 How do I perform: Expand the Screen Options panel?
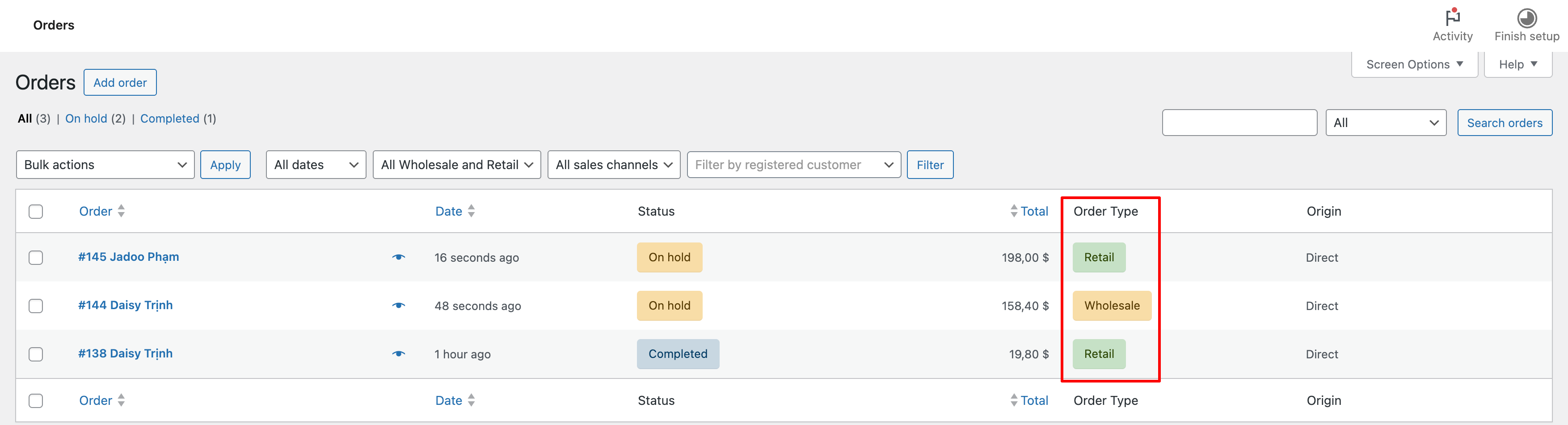coord(1414,64)
